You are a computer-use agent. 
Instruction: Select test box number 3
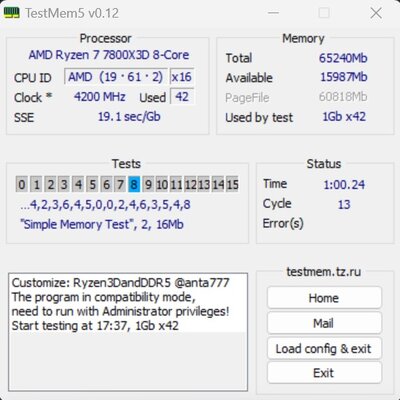click(x=64, y=184)
